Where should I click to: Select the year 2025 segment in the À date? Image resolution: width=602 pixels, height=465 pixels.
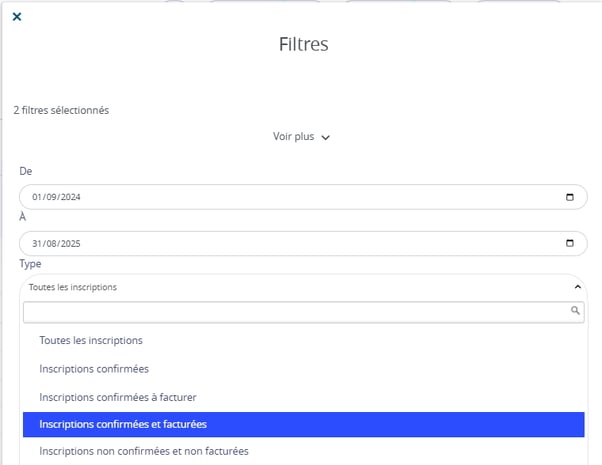[x=69, y=243]
